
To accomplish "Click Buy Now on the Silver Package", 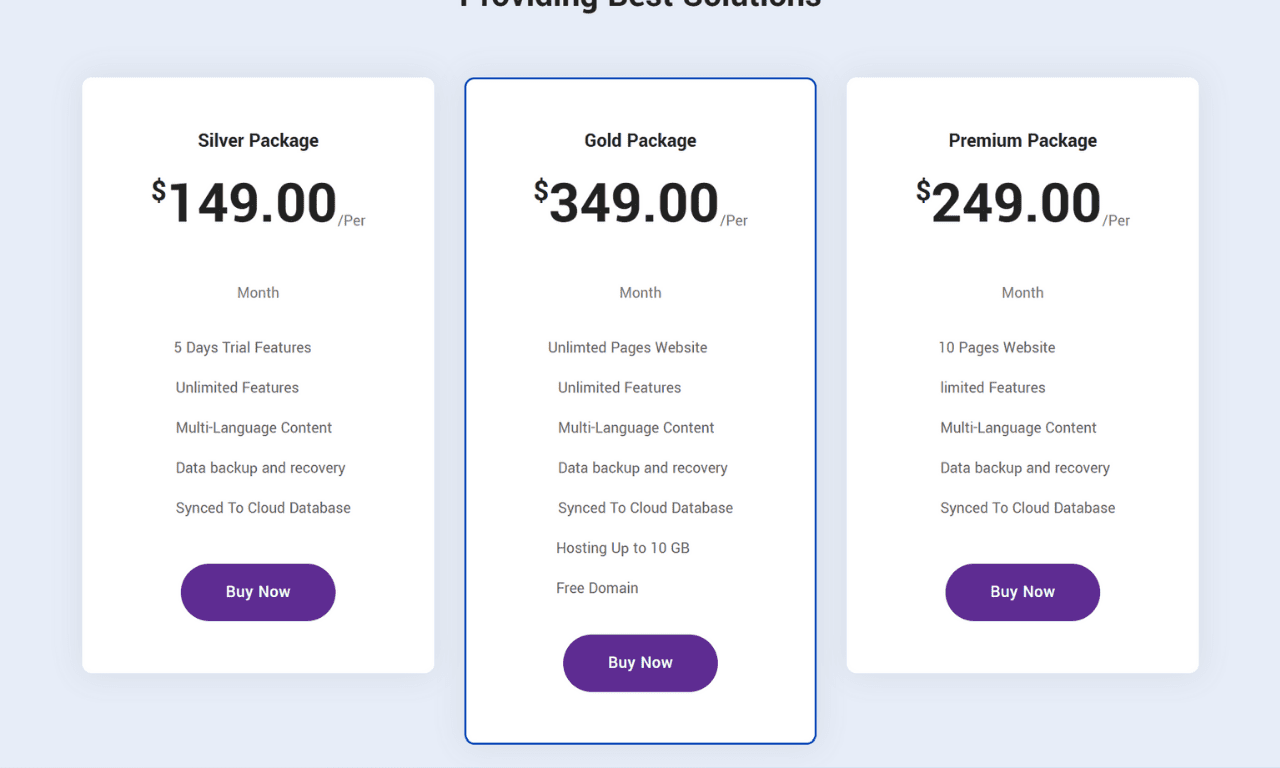I will (258, 592).
